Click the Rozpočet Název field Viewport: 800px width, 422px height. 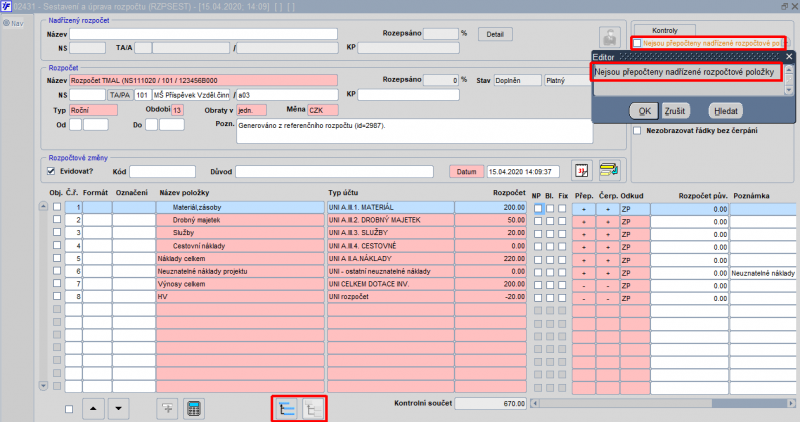tap(204, 81)
